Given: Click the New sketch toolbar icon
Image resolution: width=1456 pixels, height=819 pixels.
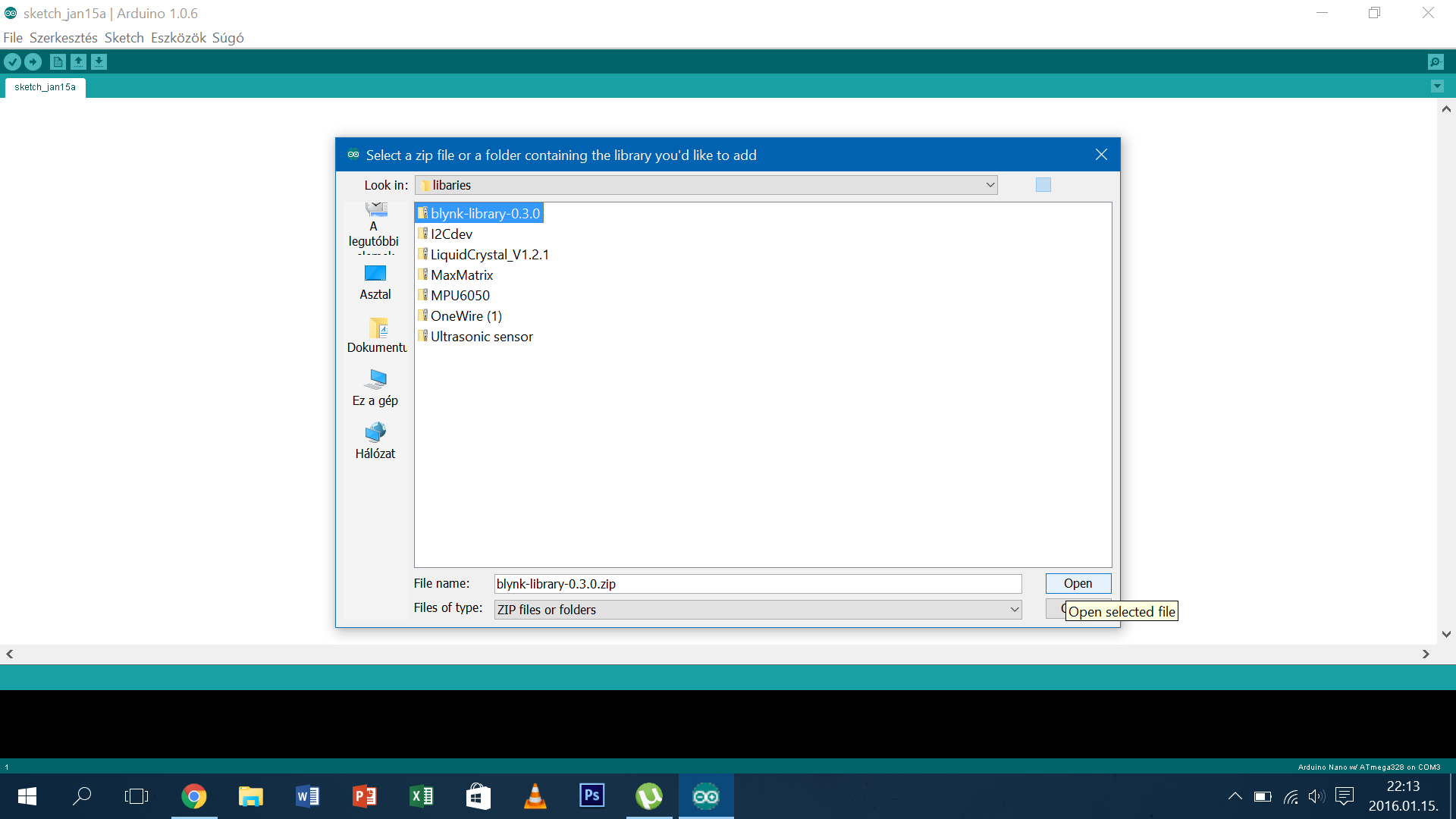Looking at the screenshot, I should [58, 62].
